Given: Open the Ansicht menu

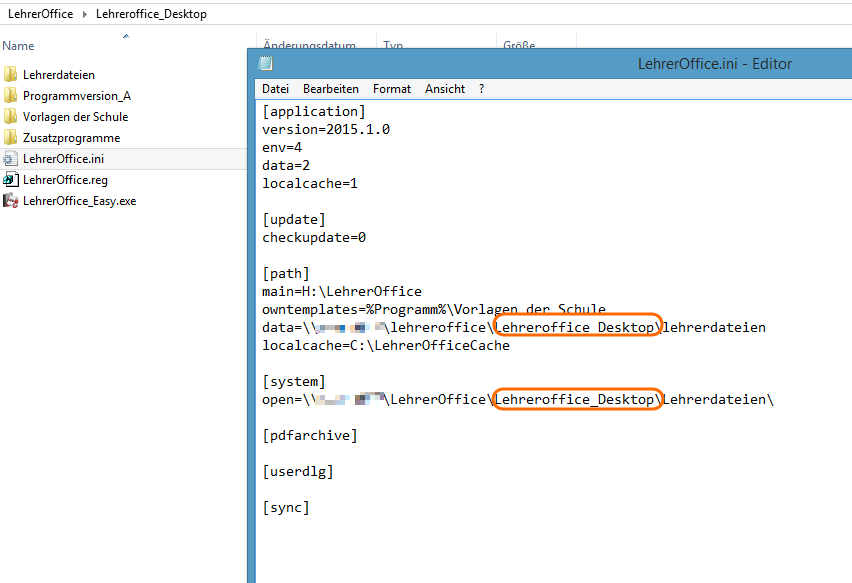Looking at the screenshot, I should (x=445, y=89).
